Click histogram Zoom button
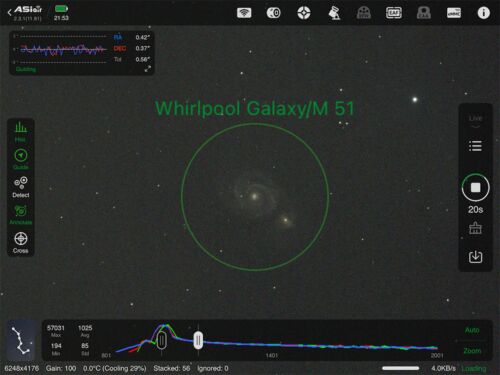Viewport: 500px width, 375px height. 472,351
